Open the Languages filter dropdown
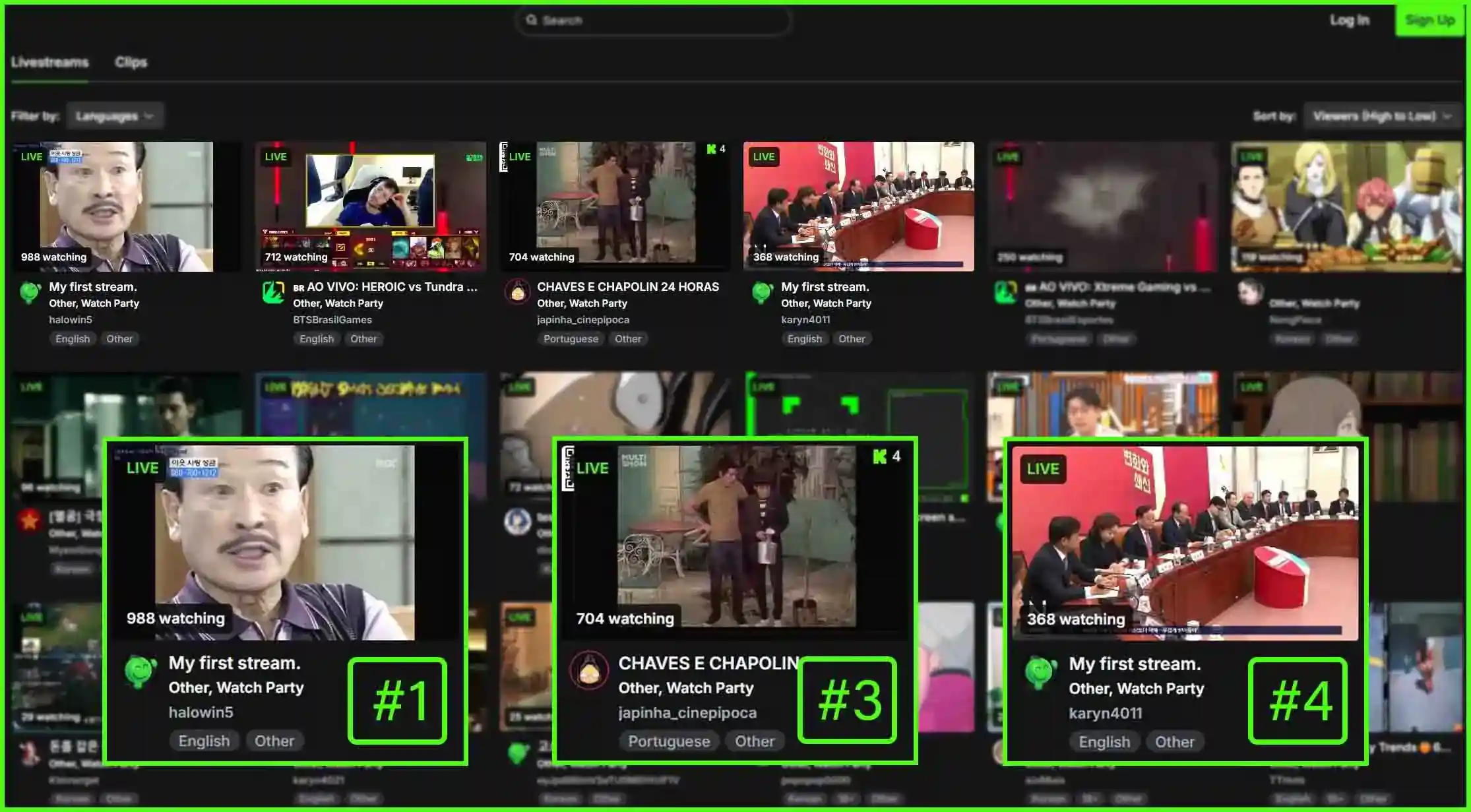Screen dimensions: 1471x812 coord(115,116)
